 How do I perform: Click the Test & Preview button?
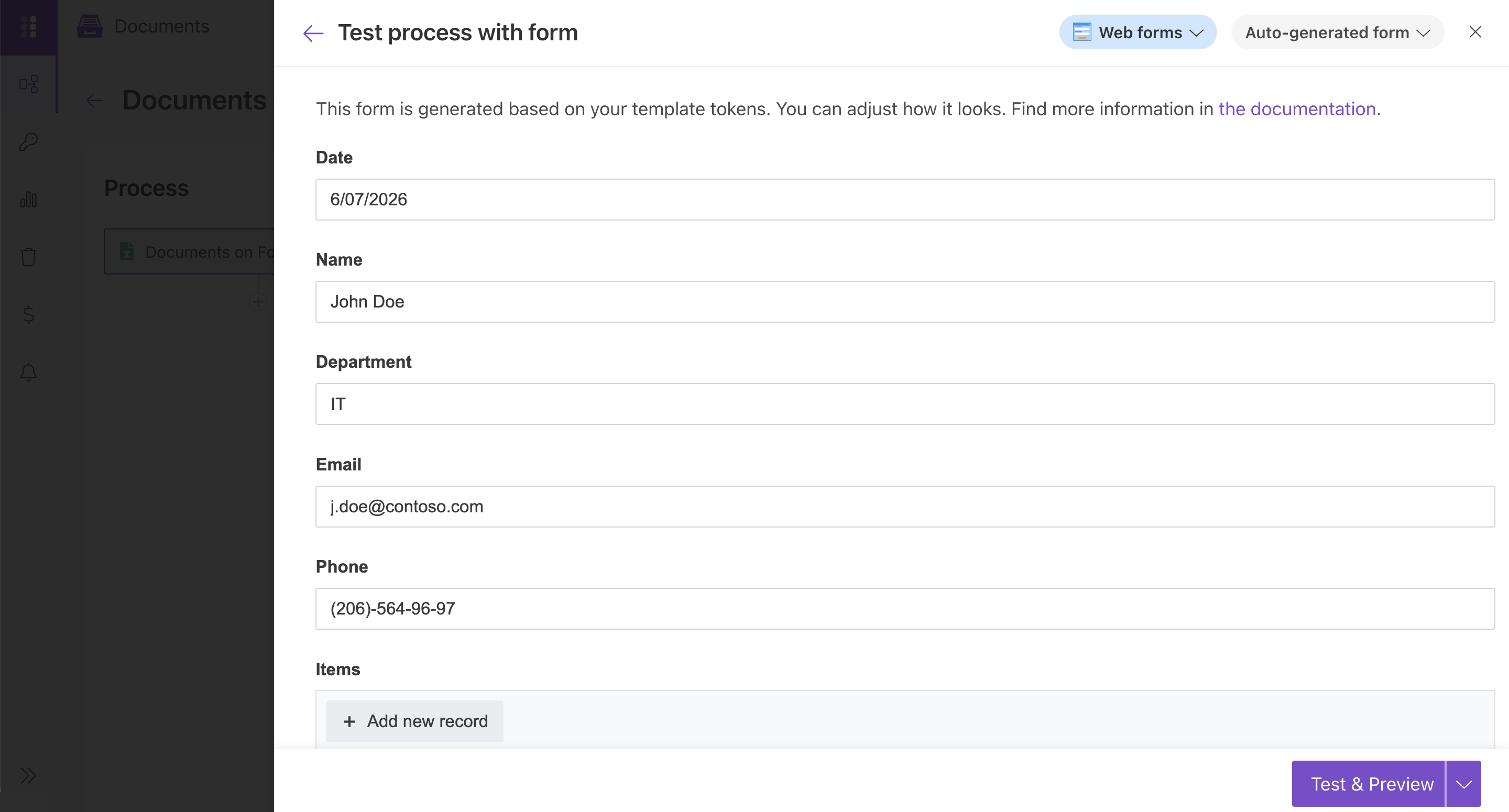1369,784
